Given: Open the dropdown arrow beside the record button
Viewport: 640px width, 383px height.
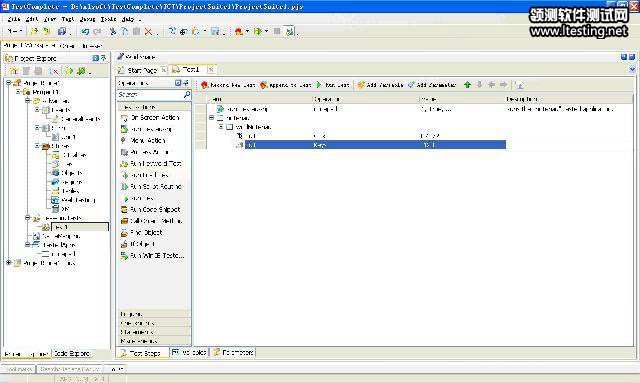Looking at the screenshot, I should (x=247, y=31).
